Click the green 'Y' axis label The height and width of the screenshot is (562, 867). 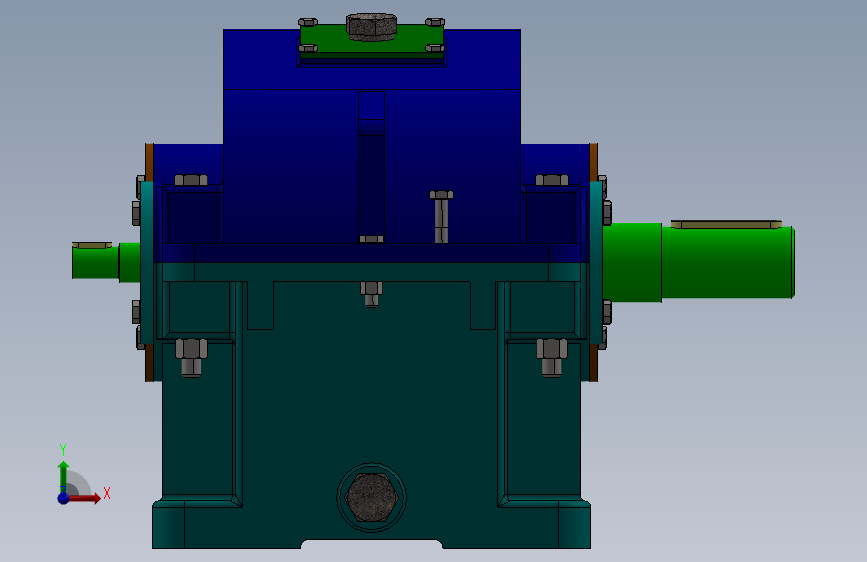click(x=63, y=450)
